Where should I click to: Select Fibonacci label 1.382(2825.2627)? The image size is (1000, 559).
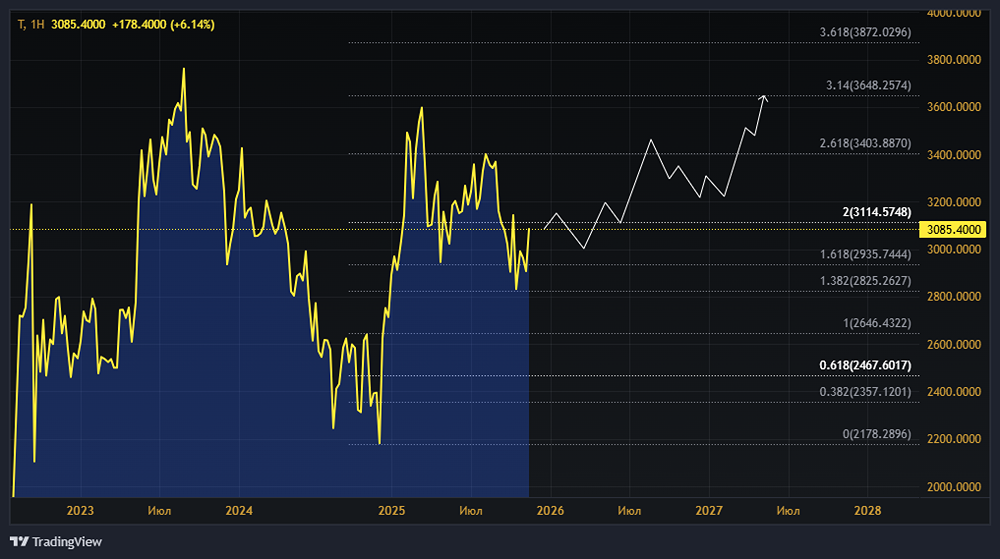point(865,281)
